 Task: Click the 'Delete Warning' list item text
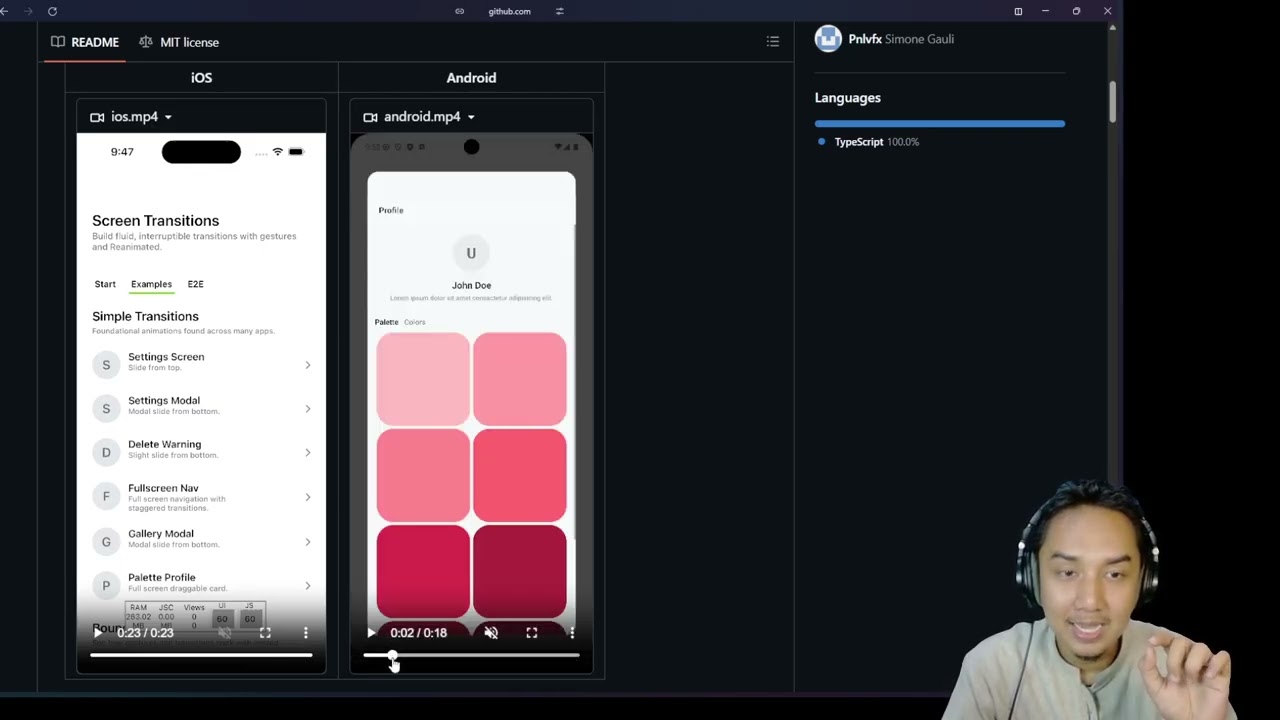(164, 444)
